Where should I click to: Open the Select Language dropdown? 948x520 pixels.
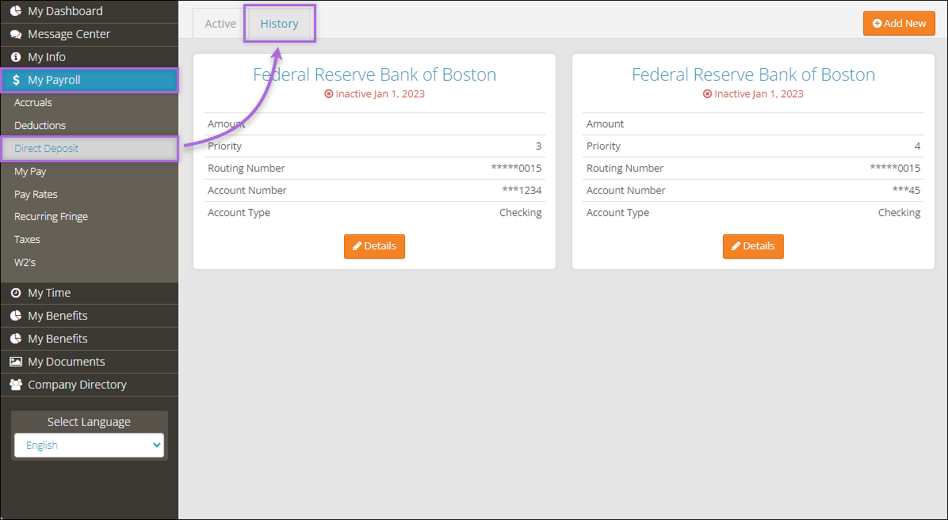click(89, 445)
